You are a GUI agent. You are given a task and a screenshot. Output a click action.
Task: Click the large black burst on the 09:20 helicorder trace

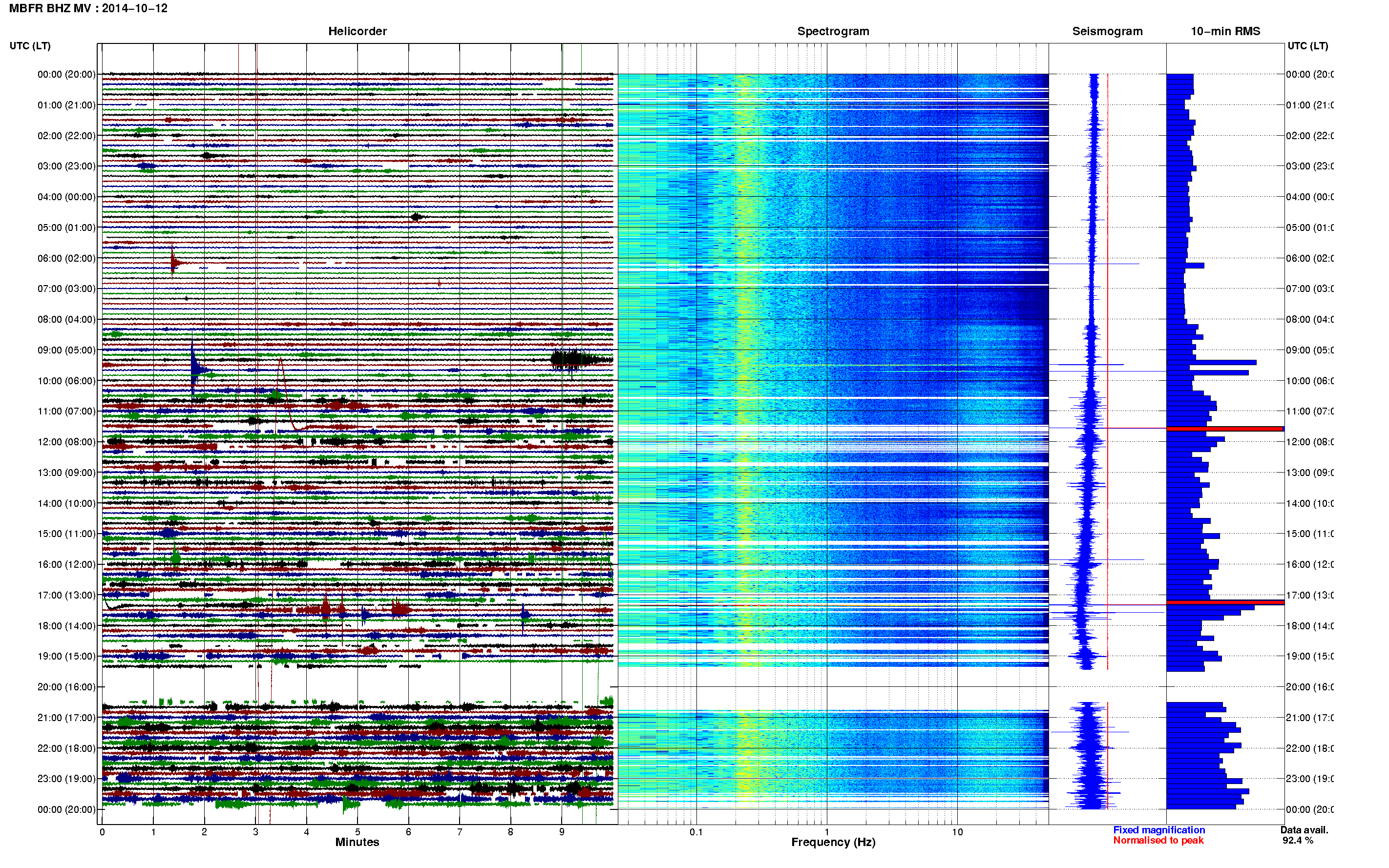581,360
